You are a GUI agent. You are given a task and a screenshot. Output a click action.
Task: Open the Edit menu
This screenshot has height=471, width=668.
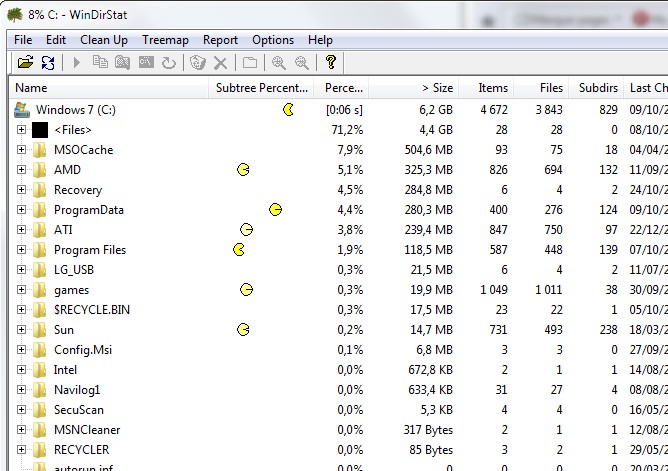(x=56, y=40)
